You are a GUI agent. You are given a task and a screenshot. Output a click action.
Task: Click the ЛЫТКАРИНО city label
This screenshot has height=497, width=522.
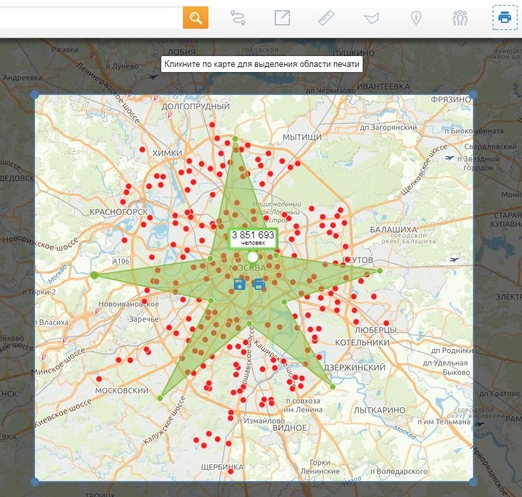pyautogui.click(x=379, y=410)
